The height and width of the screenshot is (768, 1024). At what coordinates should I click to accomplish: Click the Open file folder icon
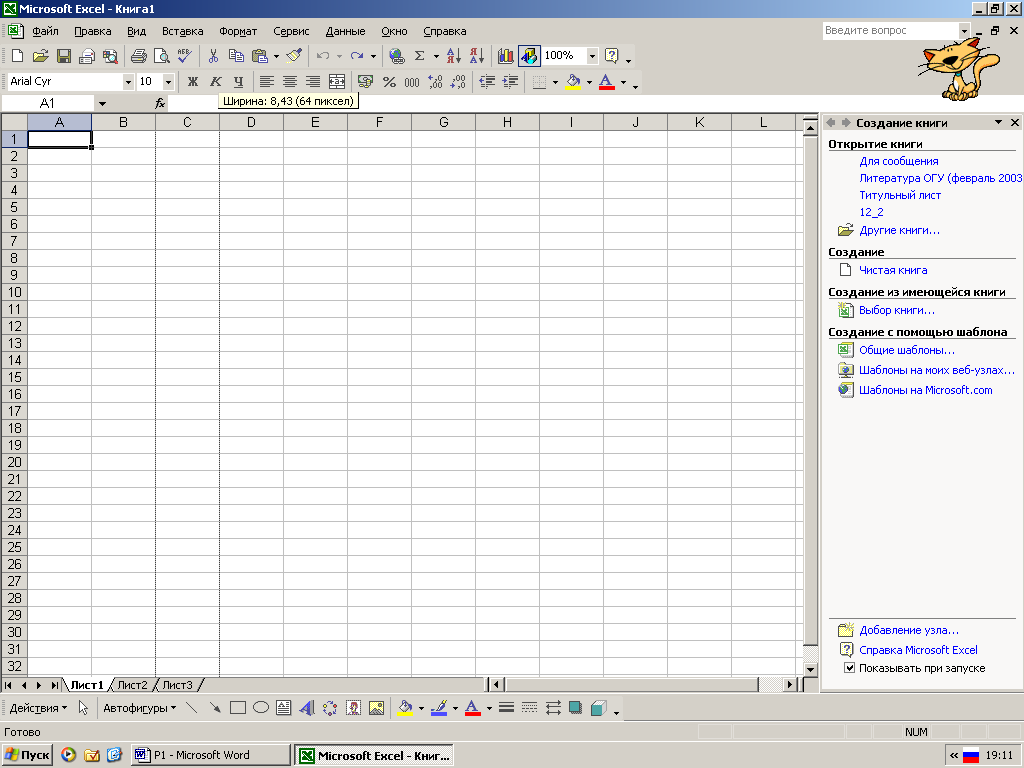point(40,56)
